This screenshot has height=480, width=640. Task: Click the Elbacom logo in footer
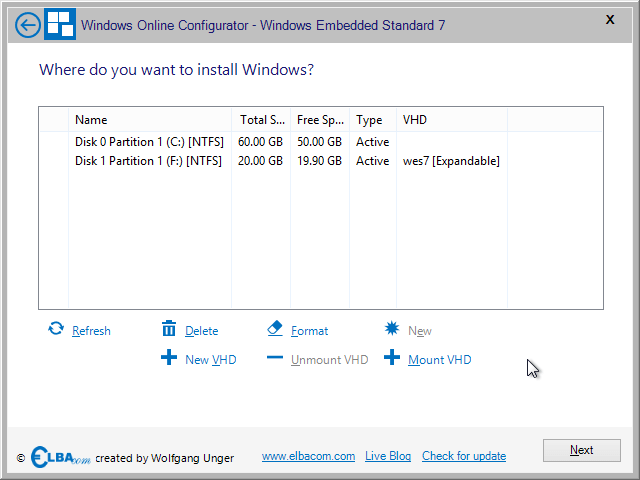coord(60,457)
